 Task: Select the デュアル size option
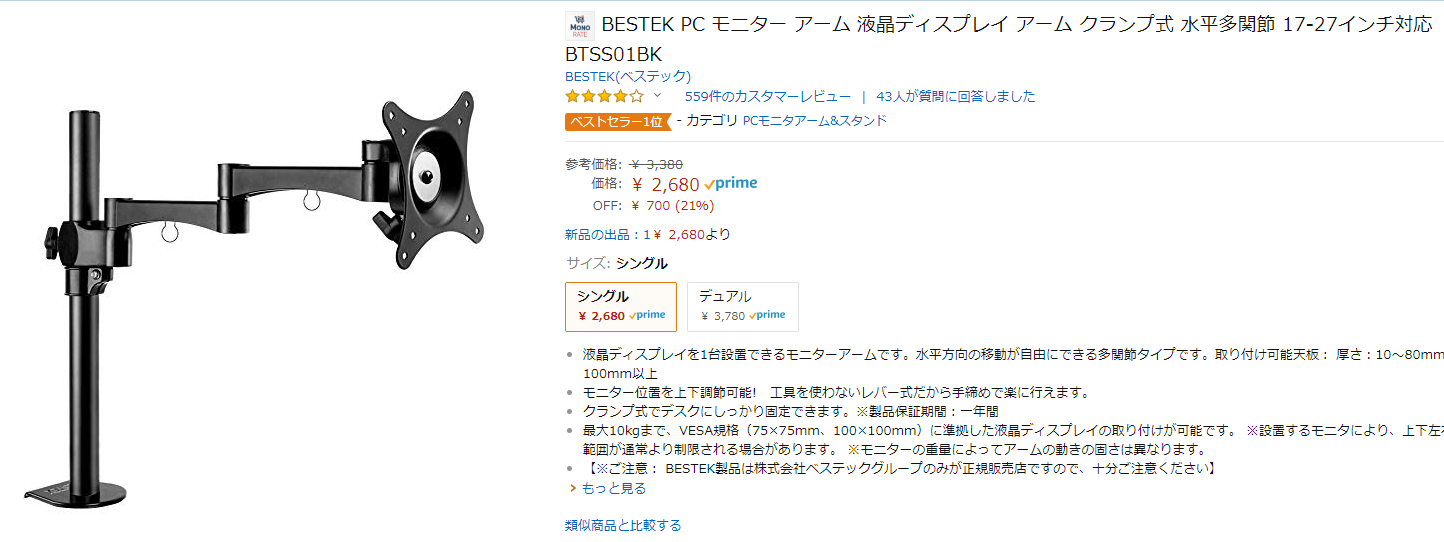click(x=742, y=306)
